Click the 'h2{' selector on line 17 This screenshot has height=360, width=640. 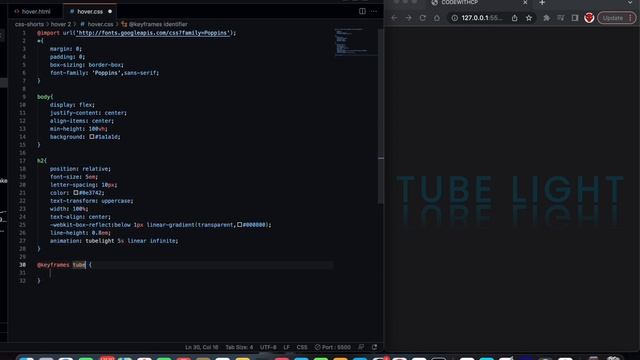click(x=42, y=161)
